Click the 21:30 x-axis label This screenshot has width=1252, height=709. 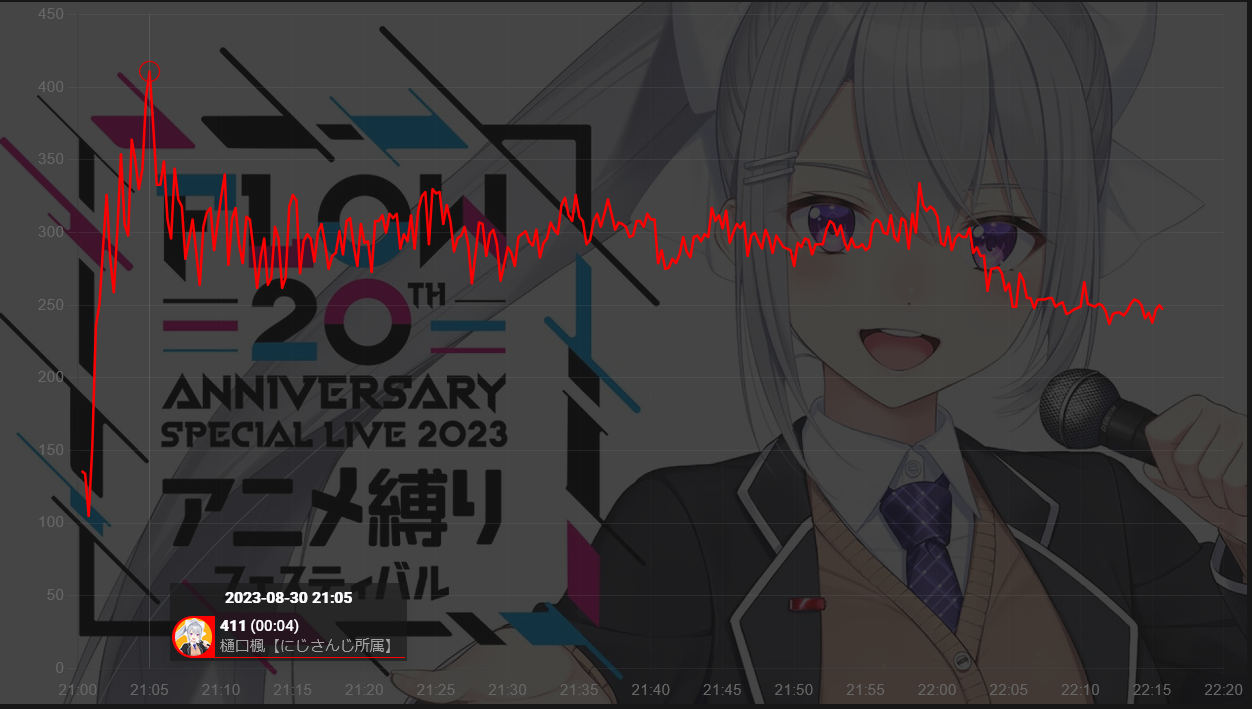tap(507, 690)
